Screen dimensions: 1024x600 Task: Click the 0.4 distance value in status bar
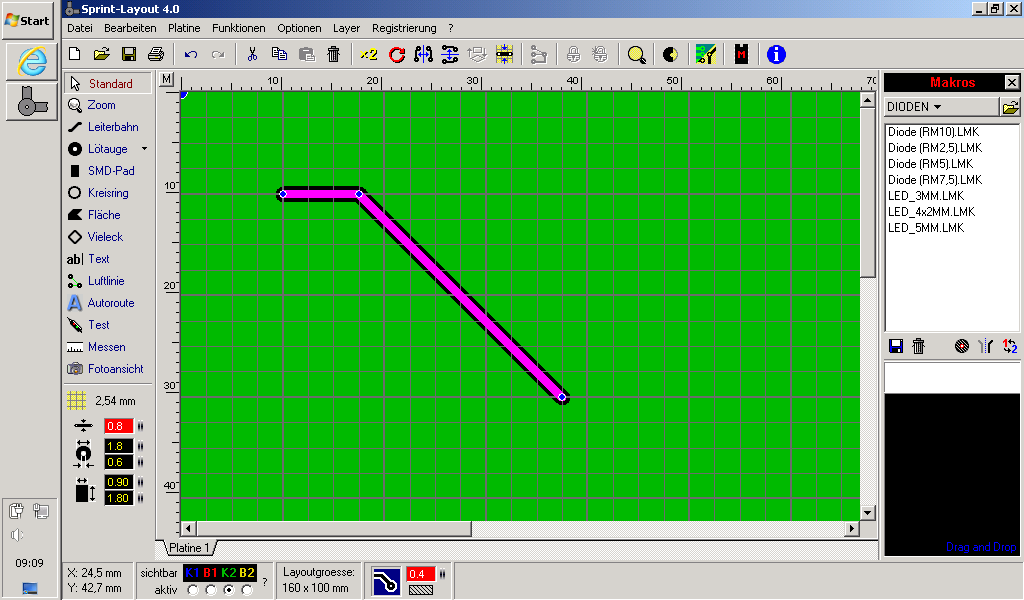[421, 574]
